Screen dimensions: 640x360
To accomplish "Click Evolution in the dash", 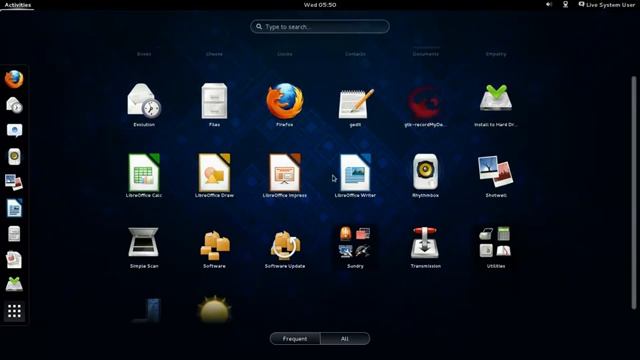I will pyautogui.click(x=14, y=105).
